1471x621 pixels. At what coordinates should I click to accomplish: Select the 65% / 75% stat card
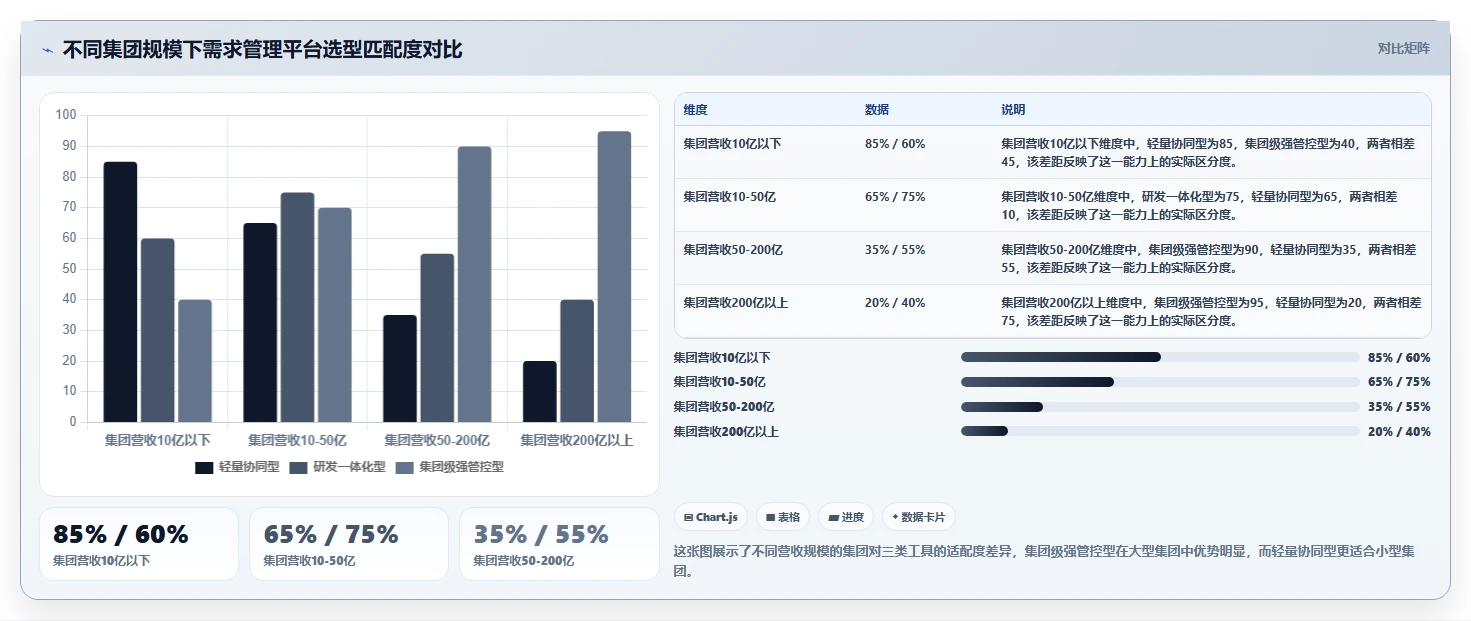pyautogui.click(x=349, y=544)
